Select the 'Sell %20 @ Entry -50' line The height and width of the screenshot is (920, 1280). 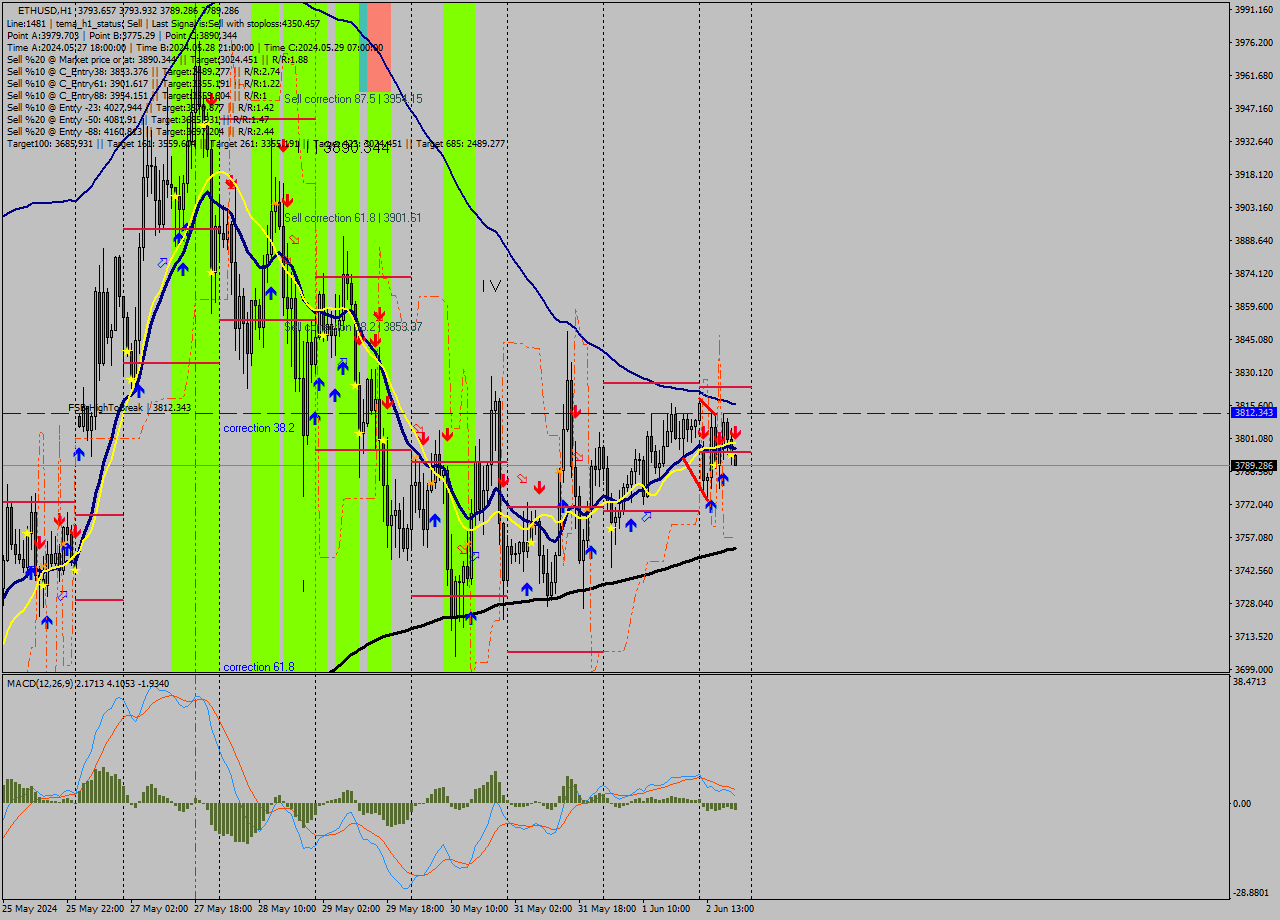138,119
